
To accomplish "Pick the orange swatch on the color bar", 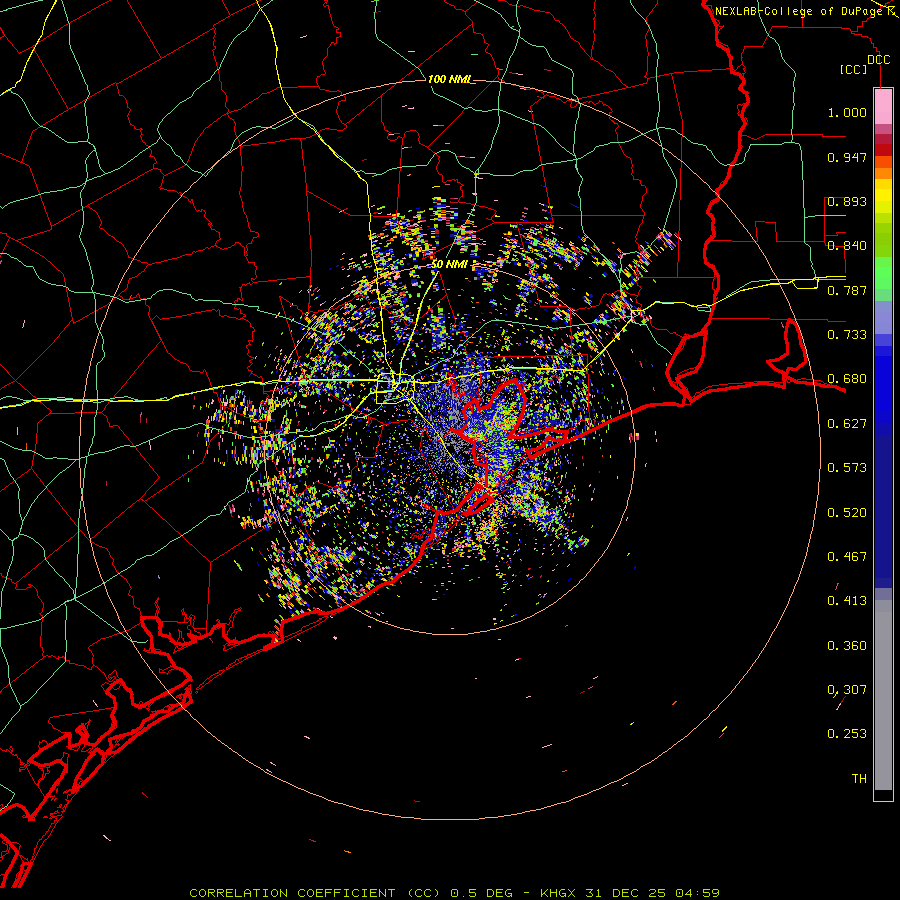I will tap(883, 173).
